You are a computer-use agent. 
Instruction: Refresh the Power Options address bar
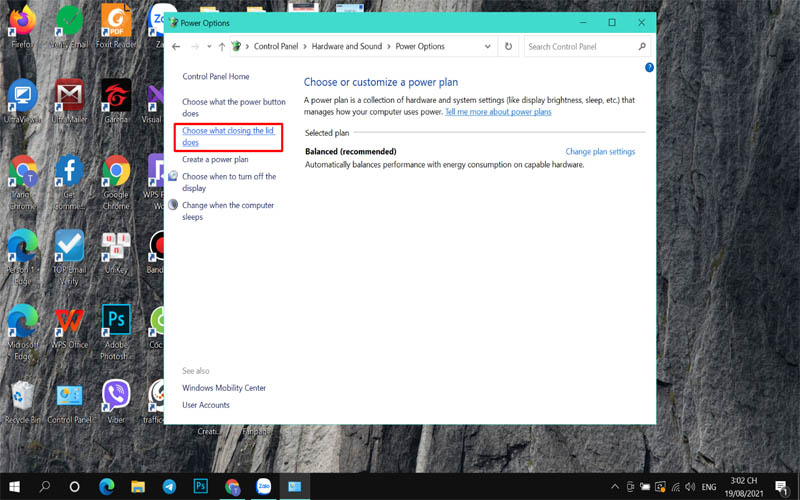click(x=508, y=46)
